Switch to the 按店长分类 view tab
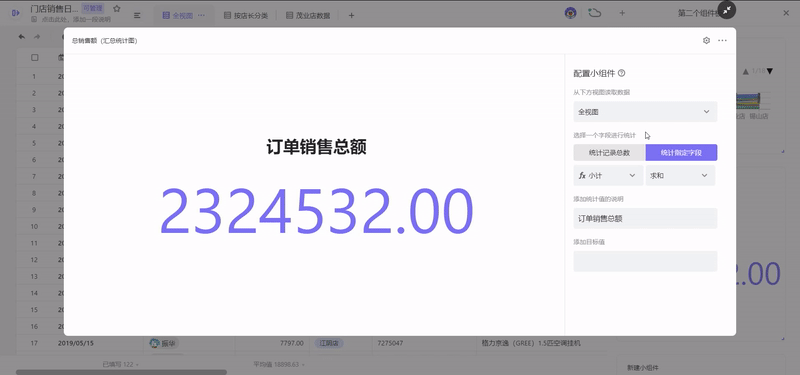The height and width of the screenshot is (375, 800). point(246,15)
